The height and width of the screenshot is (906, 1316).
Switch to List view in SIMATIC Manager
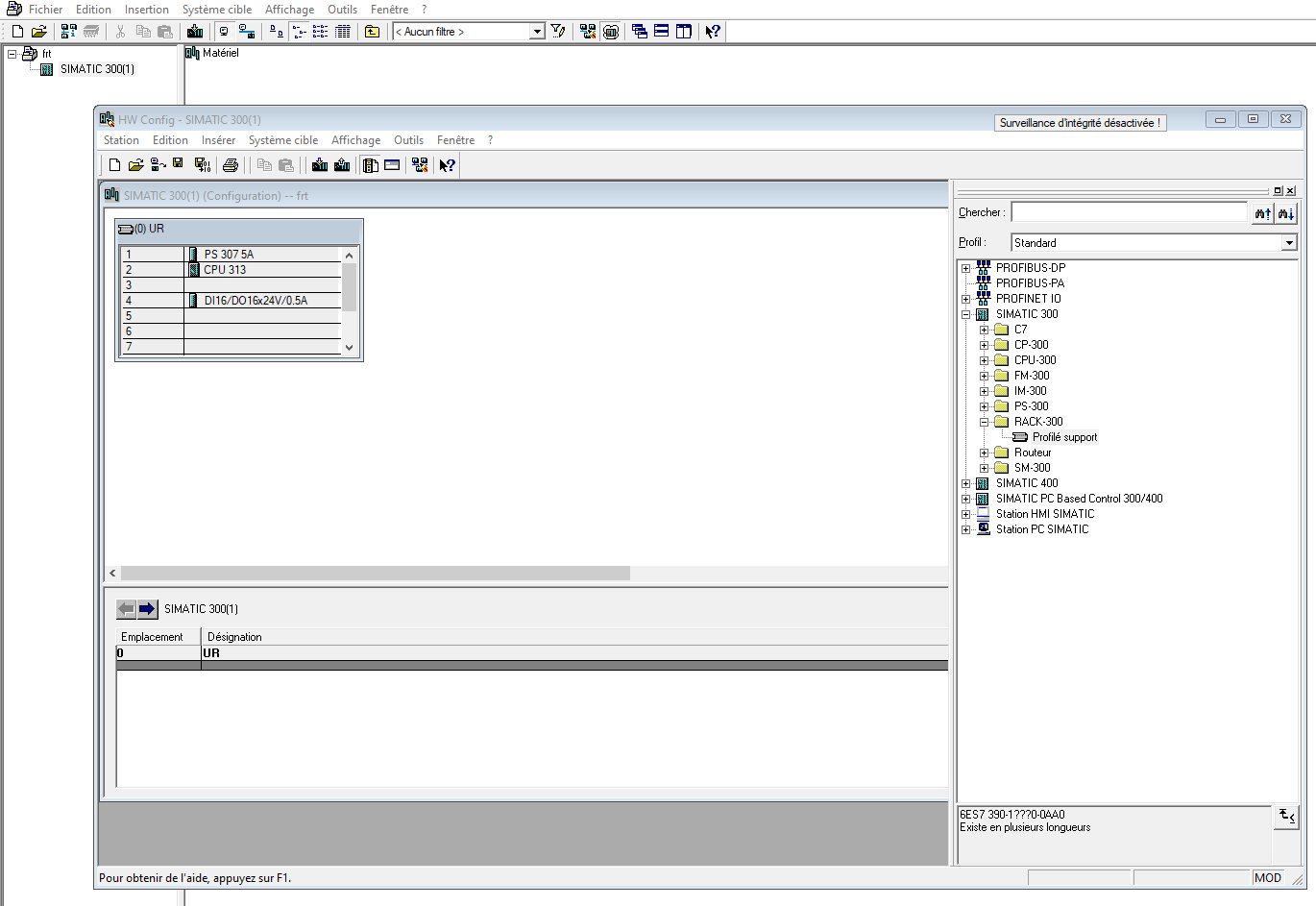[321, 32]
